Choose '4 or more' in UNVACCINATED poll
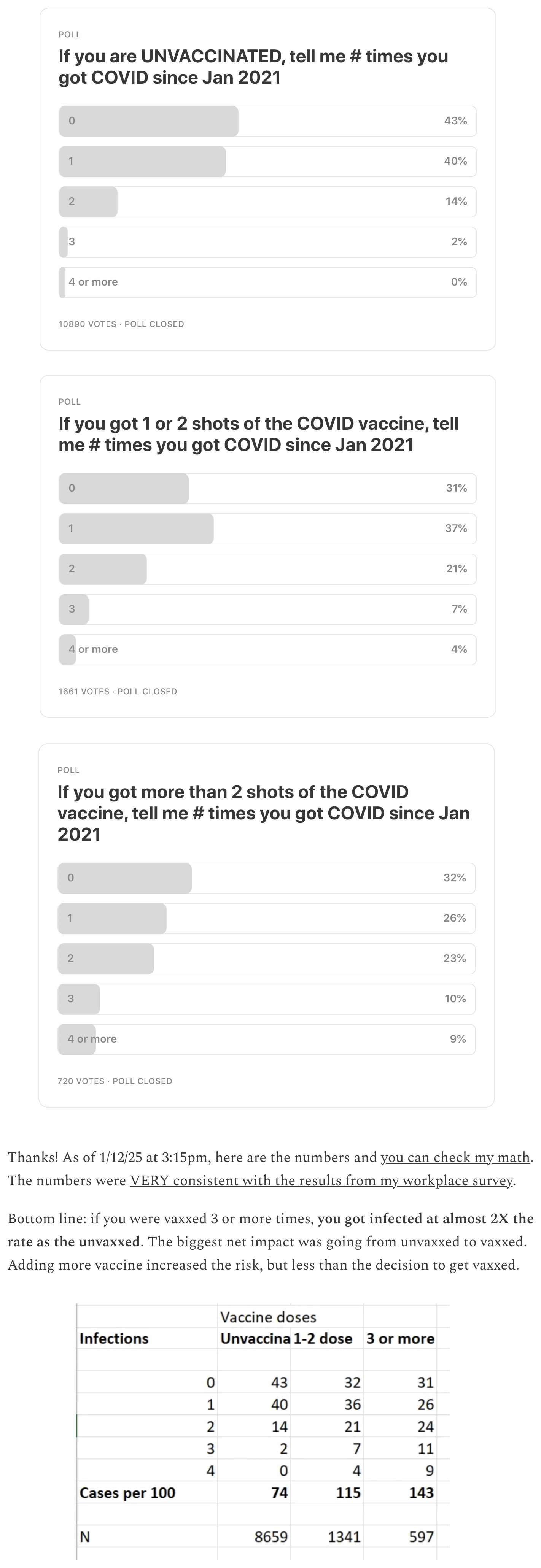The height and width of the screenshot is (1568, 541). click(x=267, y=282)
